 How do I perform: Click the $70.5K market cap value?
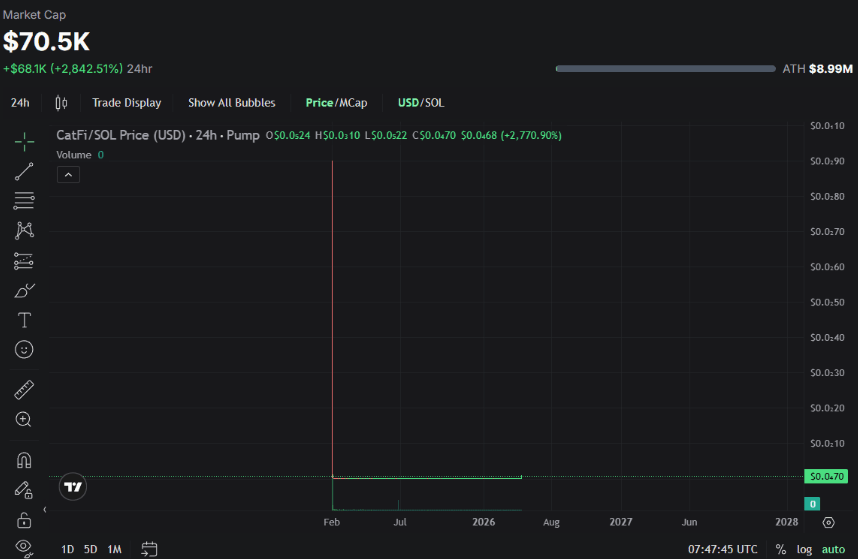[47, 42]
